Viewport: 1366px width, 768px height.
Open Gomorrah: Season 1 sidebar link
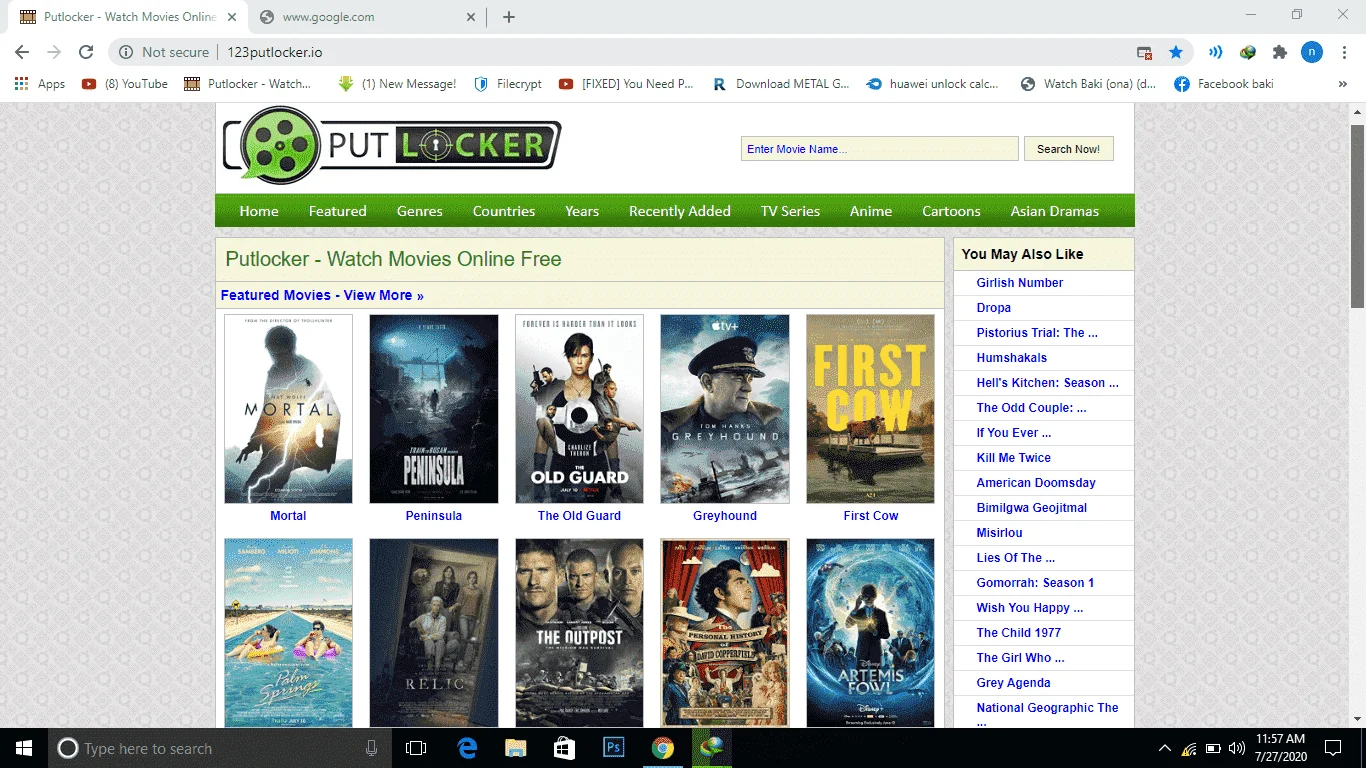click(1036, 583)
